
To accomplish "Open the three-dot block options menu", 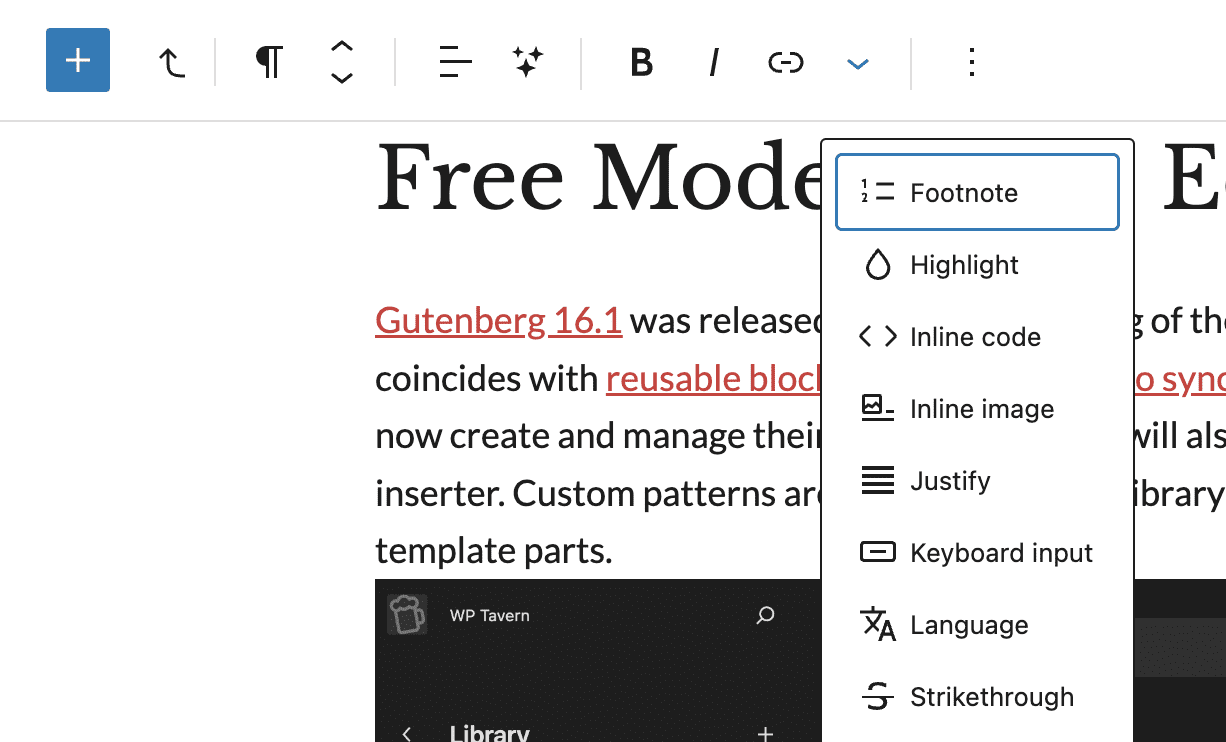I will 971,63.
